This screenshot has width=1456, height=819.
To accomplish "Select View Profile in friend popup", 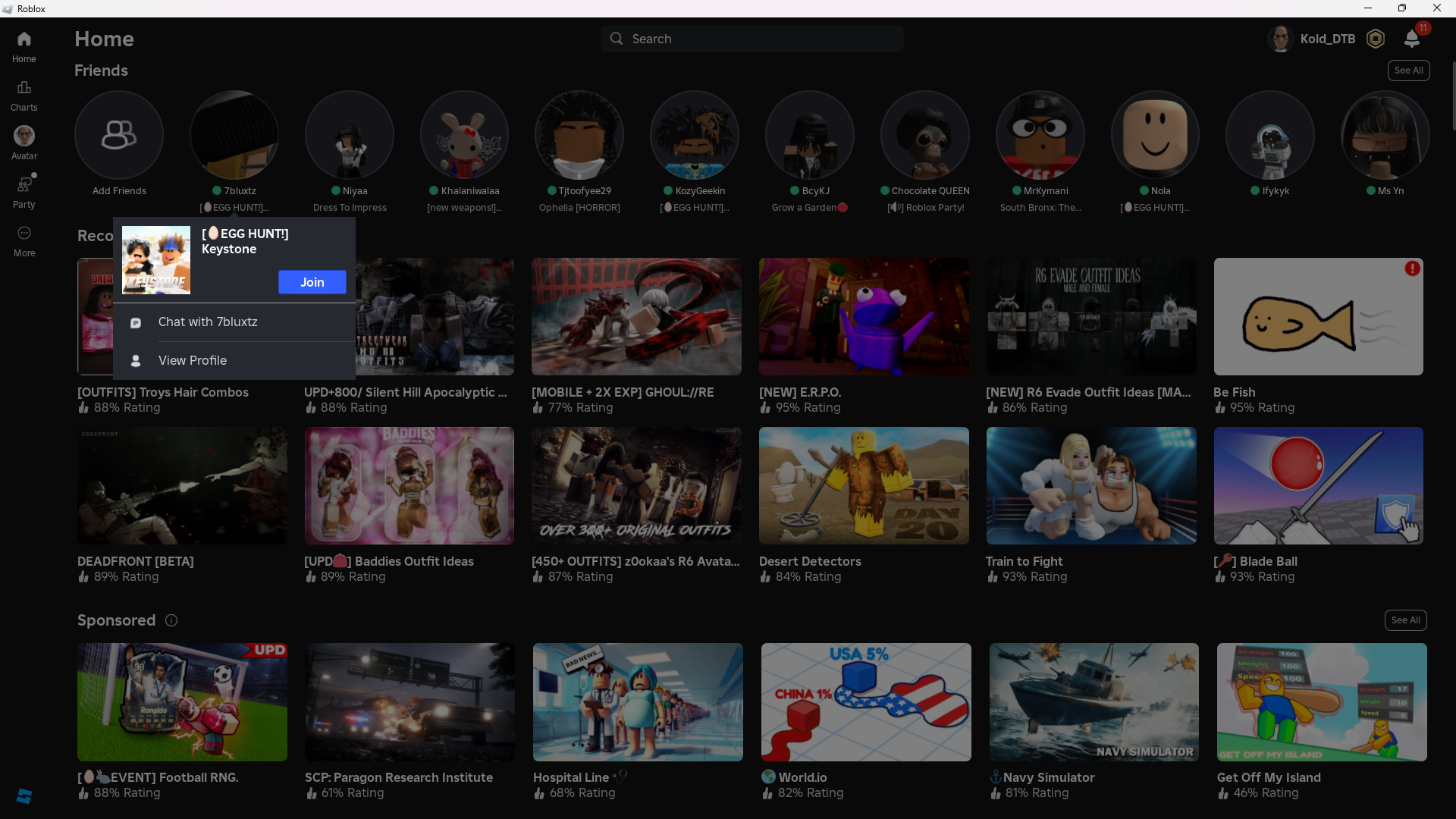I will pos(234,361).
